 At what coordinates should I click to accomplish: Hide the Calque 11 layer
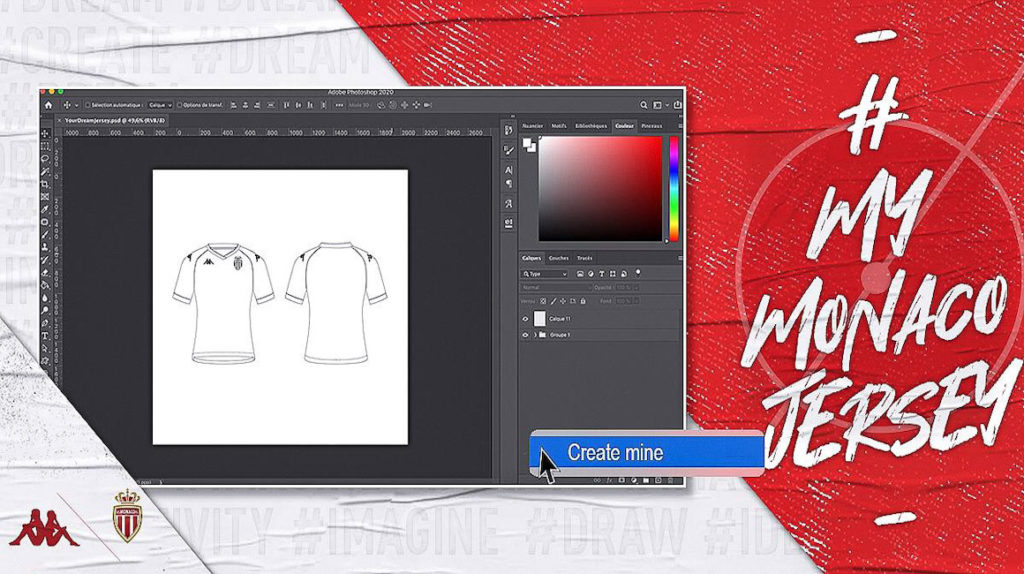click(526, 319)
